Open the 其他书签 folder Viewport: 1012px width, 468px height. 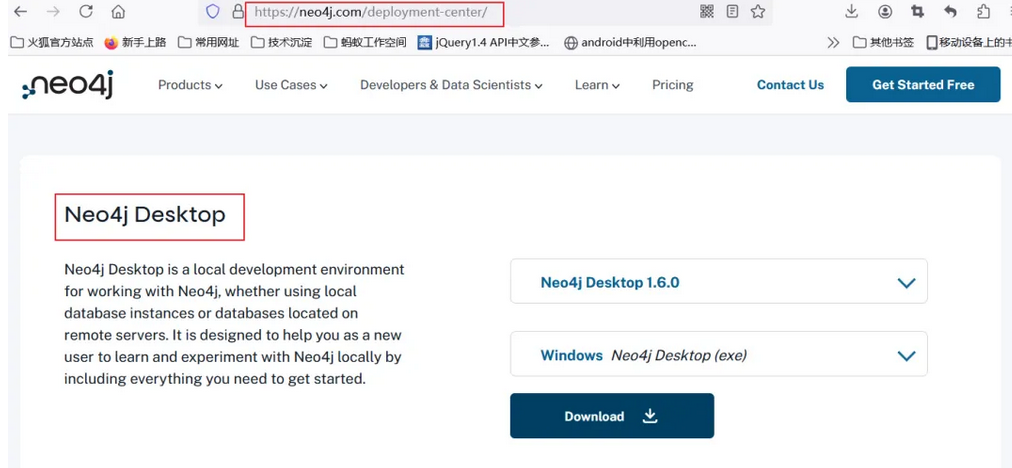[x=884, y=43]
